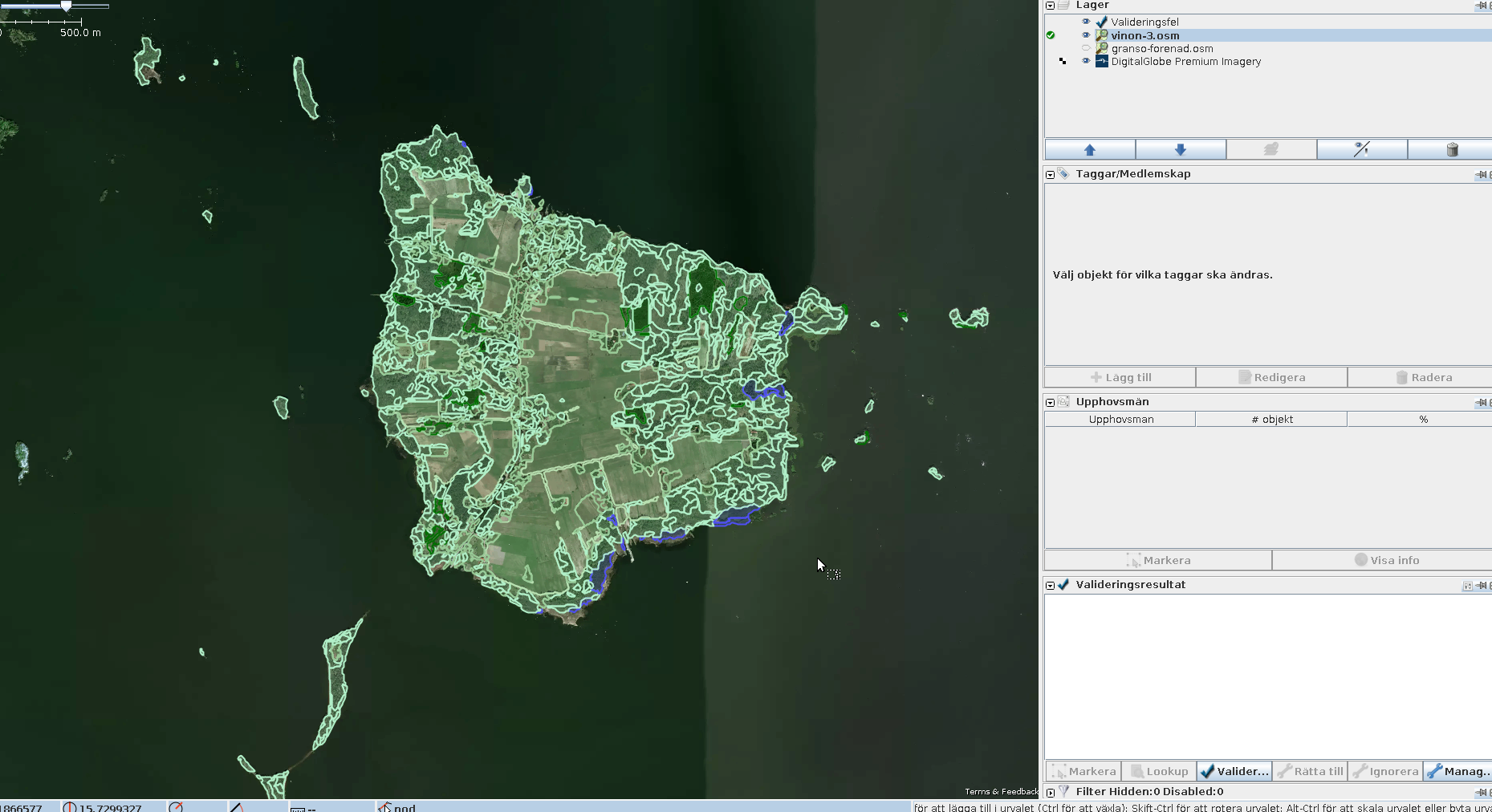Click the DigitalGlobe Premium Imagery layer icon

pyautogui.click(x=1102, y=61)
